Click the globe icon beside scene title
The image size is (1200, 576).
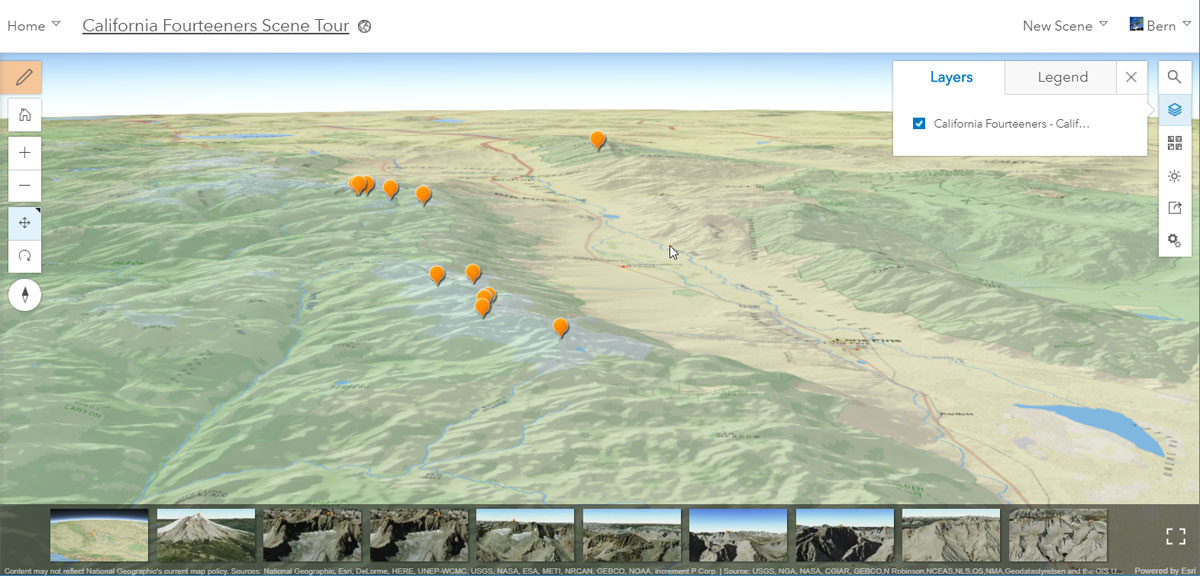(365, 27)
